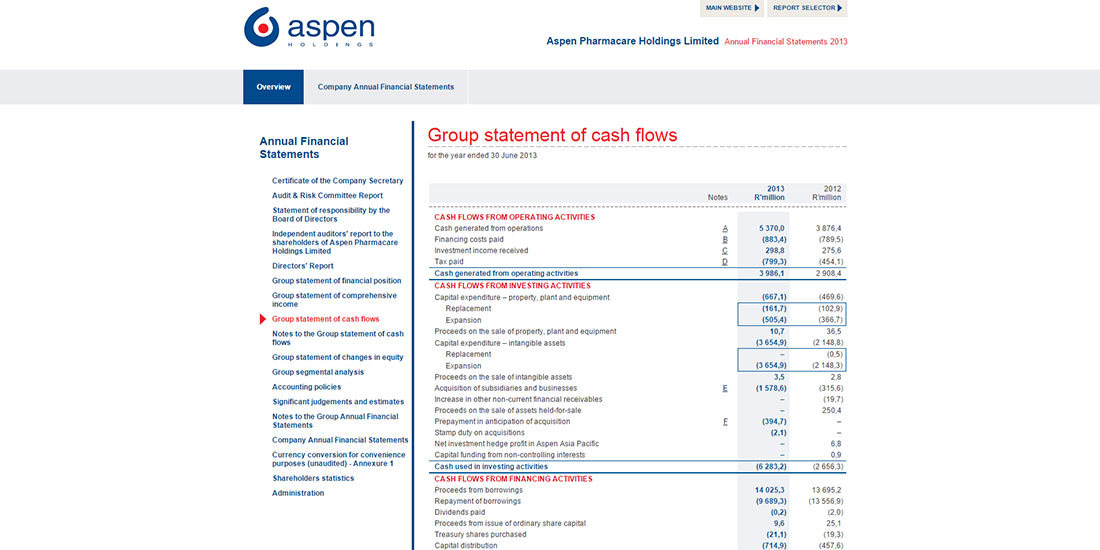Open Group segmental analysis link
This screenshot has height=550, width=1100.
coord(318,372)
